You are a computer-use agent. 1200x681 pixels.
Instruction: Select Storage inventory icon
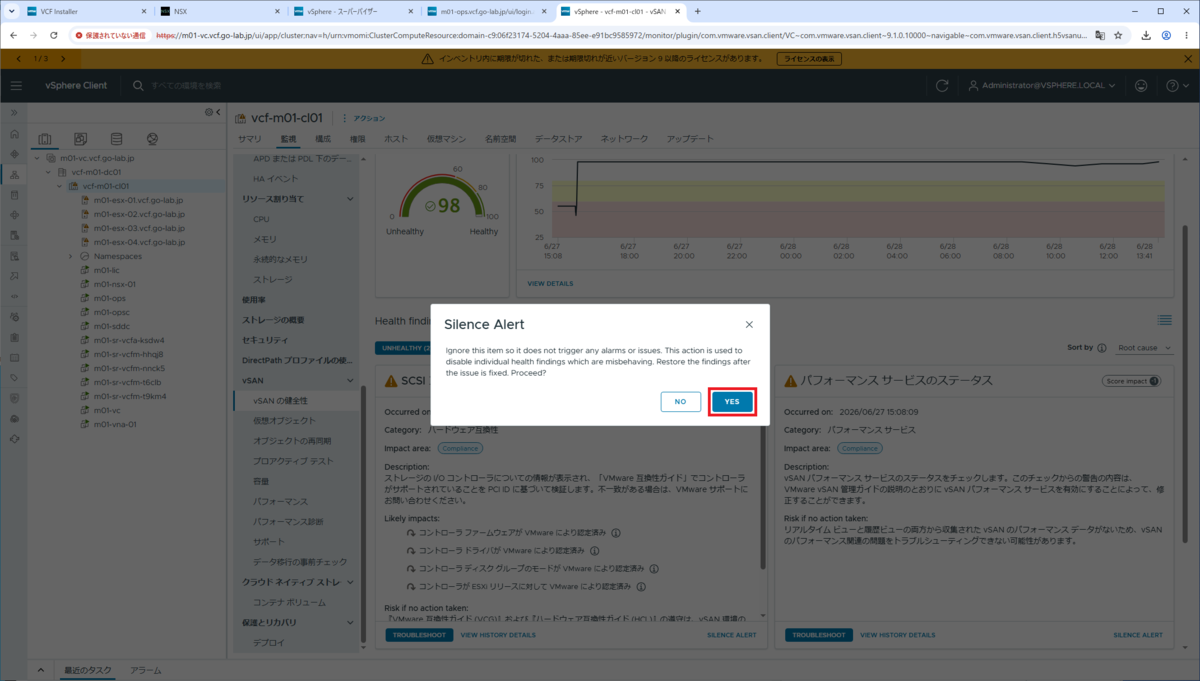116,139
